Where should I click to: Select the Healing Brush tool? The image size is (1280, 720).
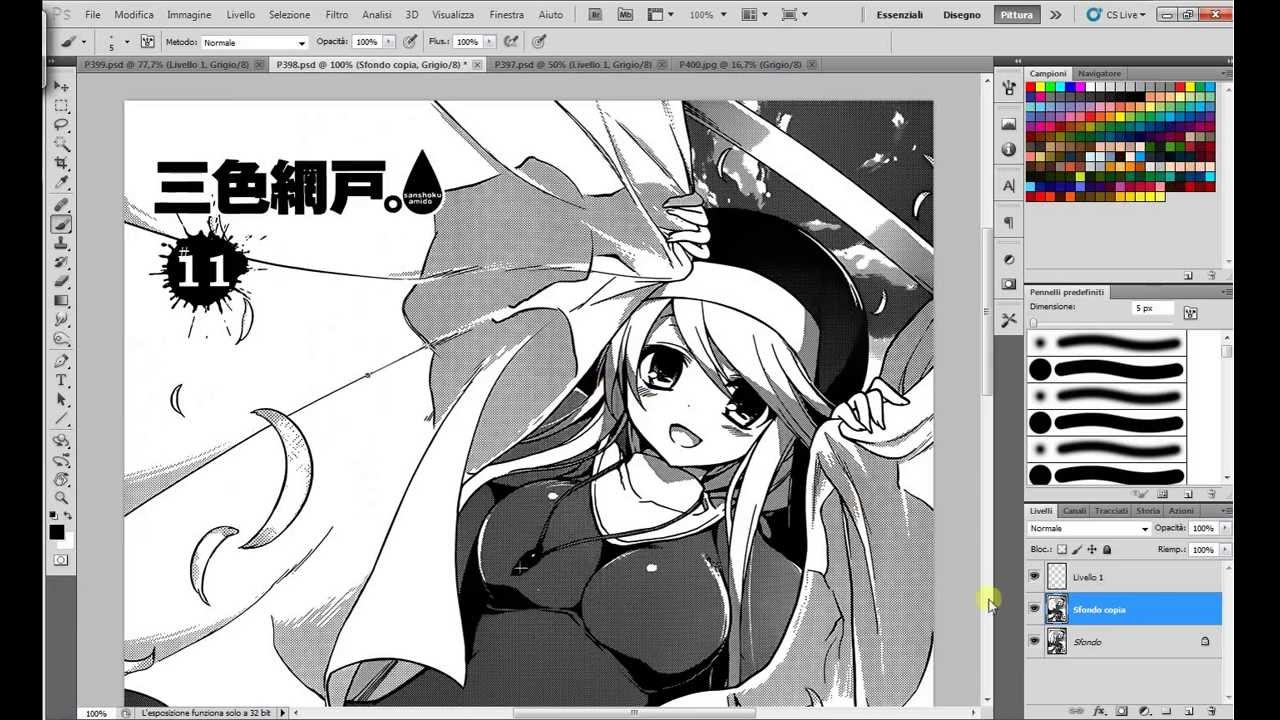tap(61, 205)
